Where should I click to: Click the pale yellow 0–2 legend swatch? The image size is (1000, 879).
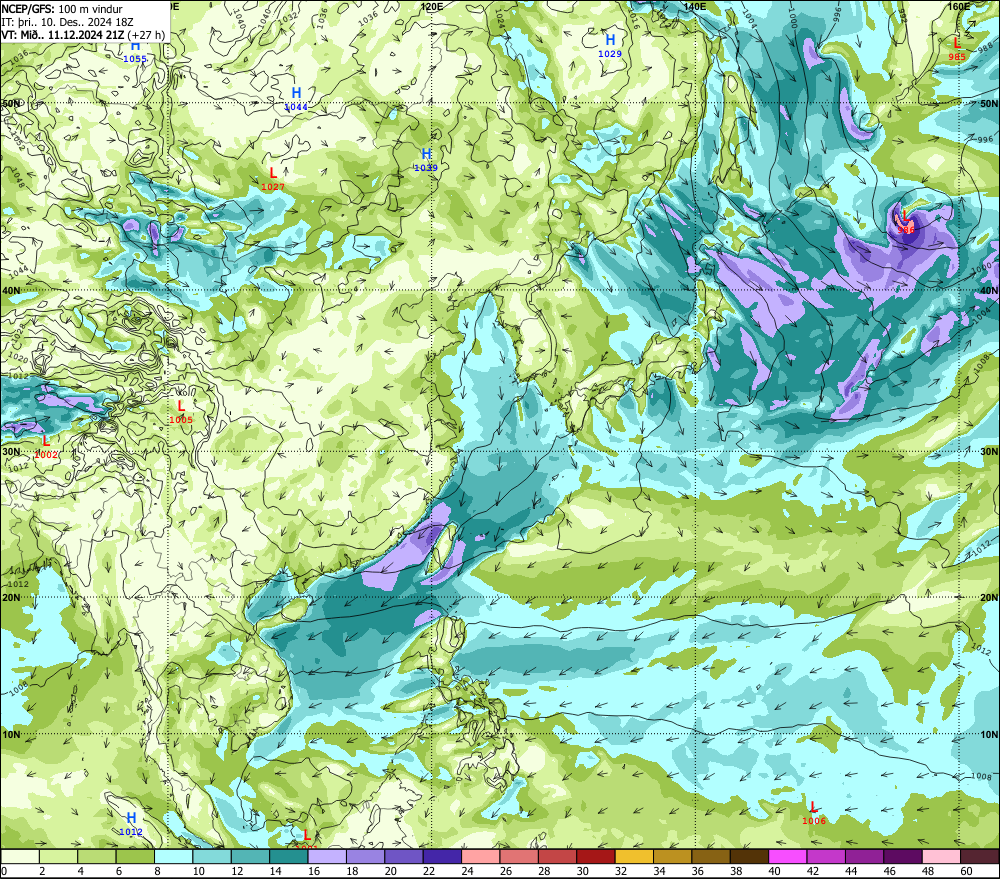[20, 856]
